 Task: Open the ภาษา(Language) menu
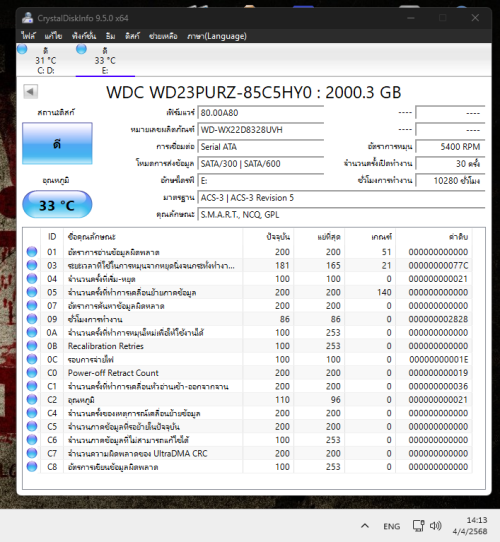[x=216, y=36]
